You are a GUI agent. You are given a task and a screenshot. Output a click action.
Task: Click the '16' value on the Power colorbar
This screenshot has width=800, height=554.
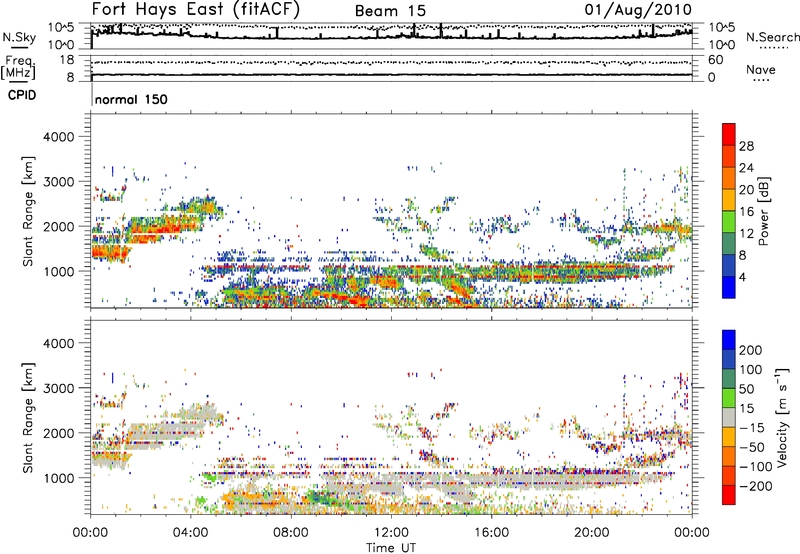[x=746, y=212]
